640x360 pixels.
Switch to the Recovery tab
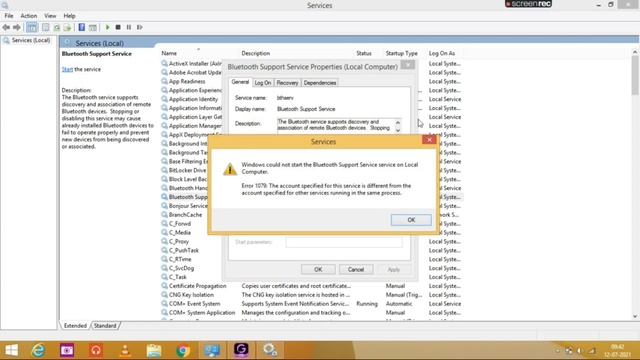pos(287,83)
